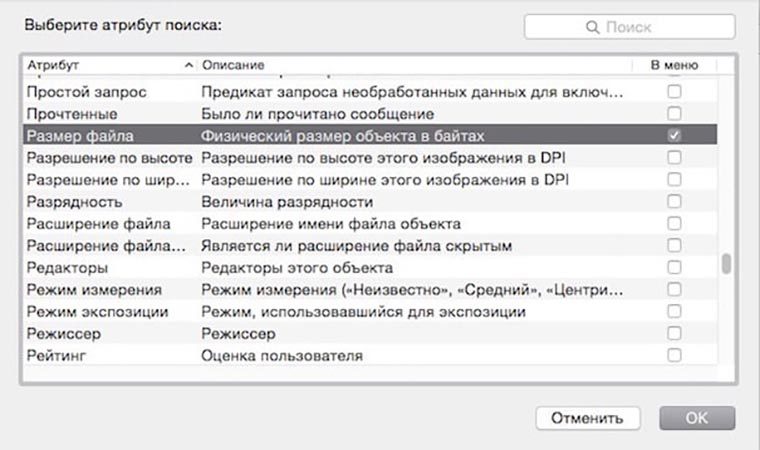Click inside the Поиск search field
The width and height of the screenshot is (760, 450).
click(640, 28)
